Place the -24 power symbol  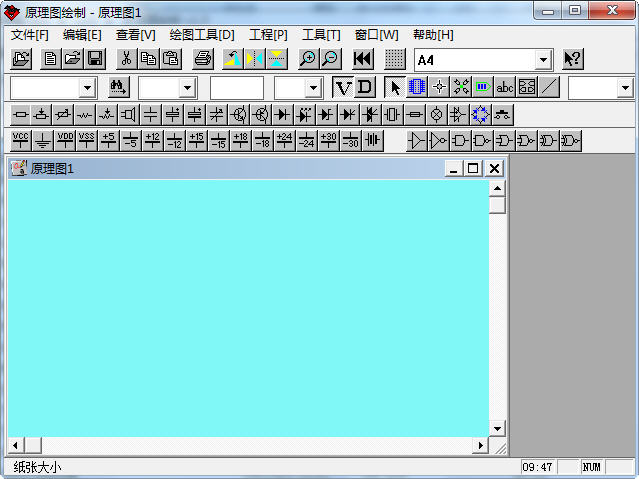[307, 141]
